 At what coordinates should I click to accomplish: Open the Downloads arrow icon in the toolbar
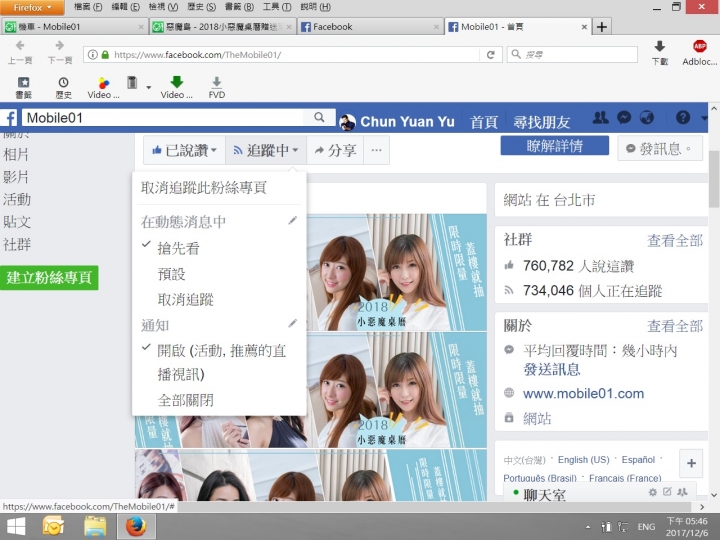pyautogui.click(x=660, y=46)
